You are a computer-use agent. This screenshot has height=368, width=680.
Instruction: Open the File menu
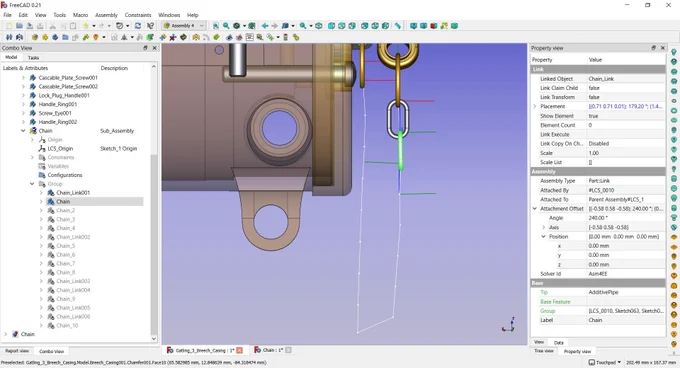(7, 15)
